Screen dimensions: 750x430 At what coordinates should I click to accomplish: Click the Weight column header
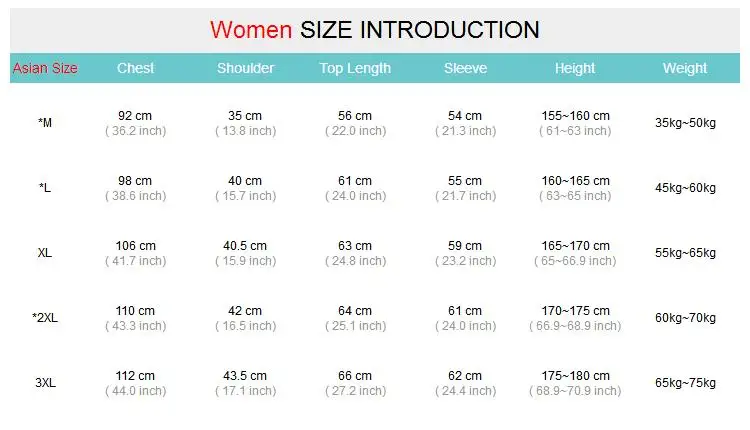click(x=684, y=68)
